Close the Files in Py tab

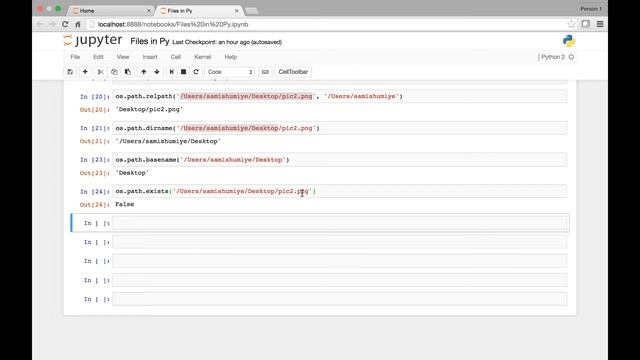[236, 11]
